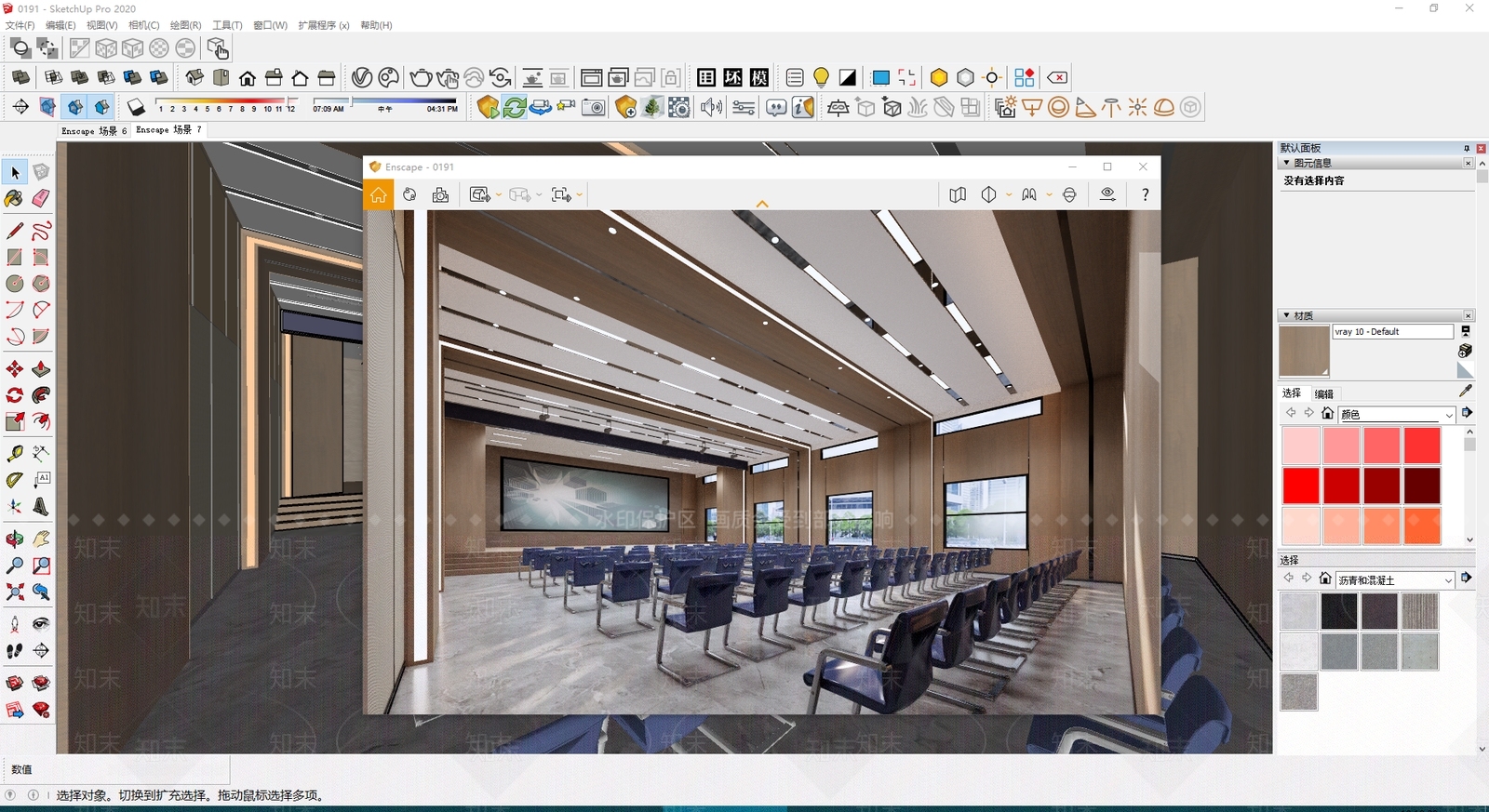Viewport: 1489px width, 812px height.
Task: Toggle Enscape sound speaker icon
Action: click(711, 107)
